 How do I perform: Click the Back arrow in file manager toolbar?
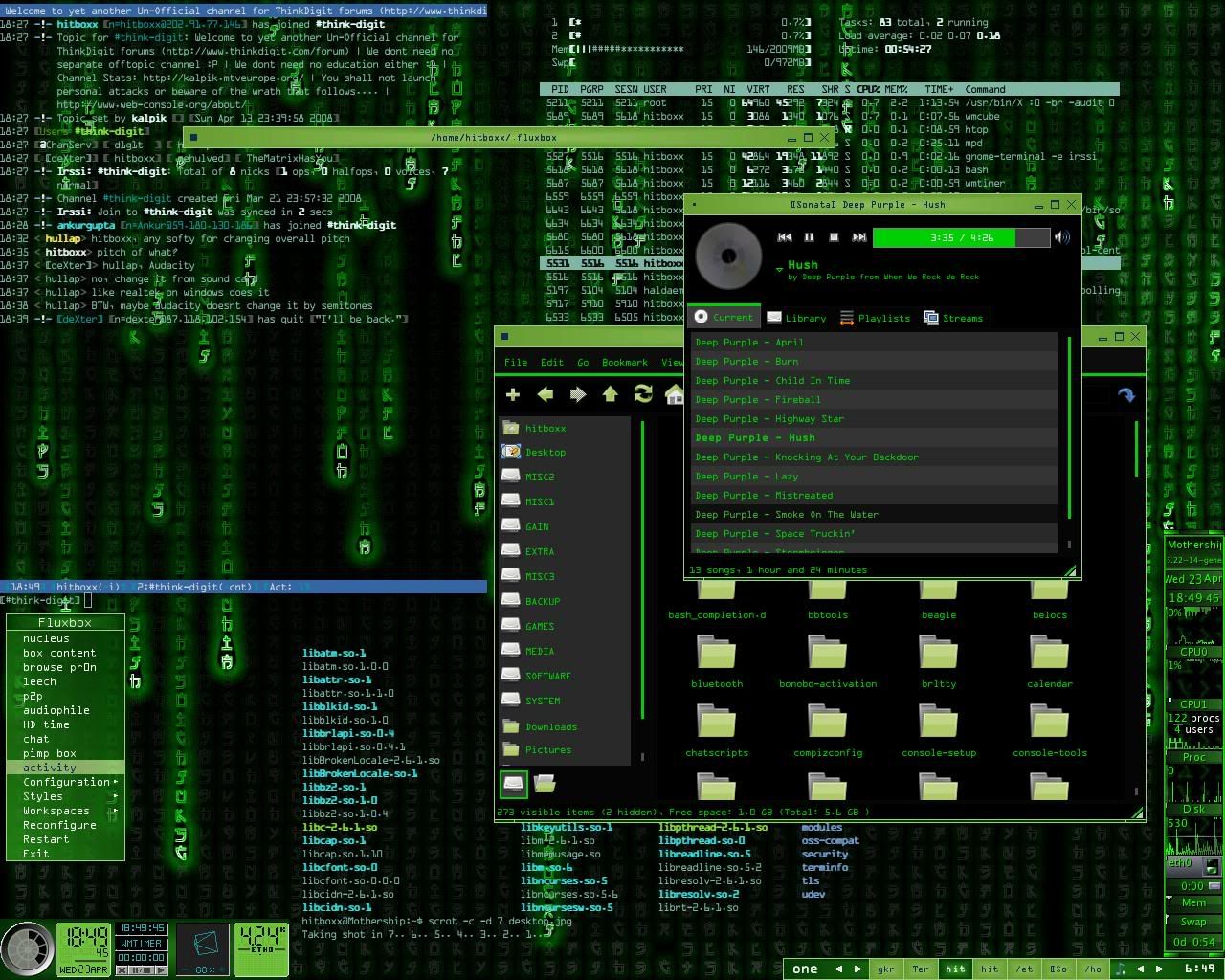pyautogui.click(x=546, y=394)
